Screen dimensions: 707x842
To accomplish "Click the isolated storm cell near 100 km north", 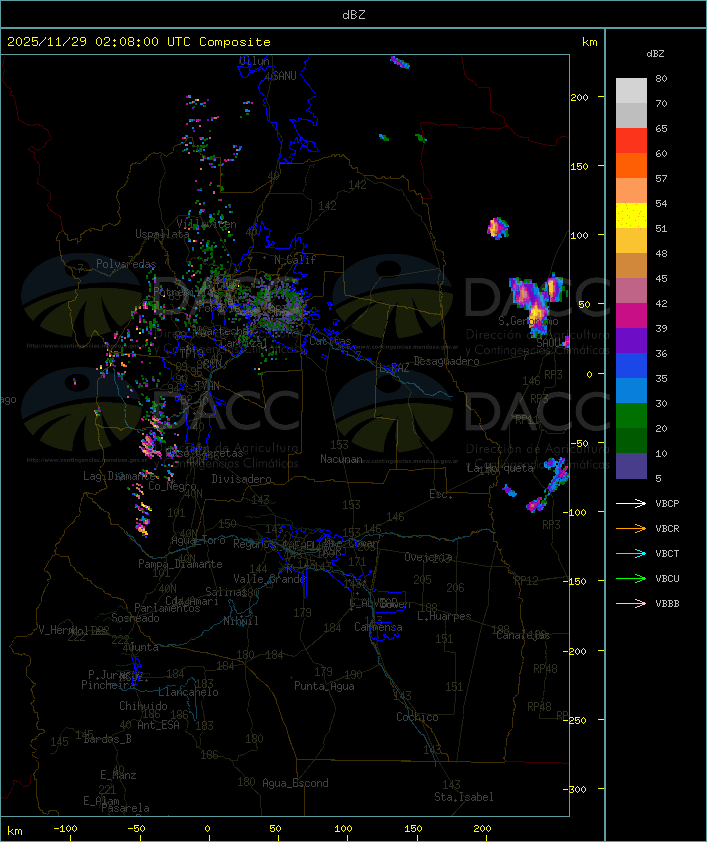I will 498,228.
